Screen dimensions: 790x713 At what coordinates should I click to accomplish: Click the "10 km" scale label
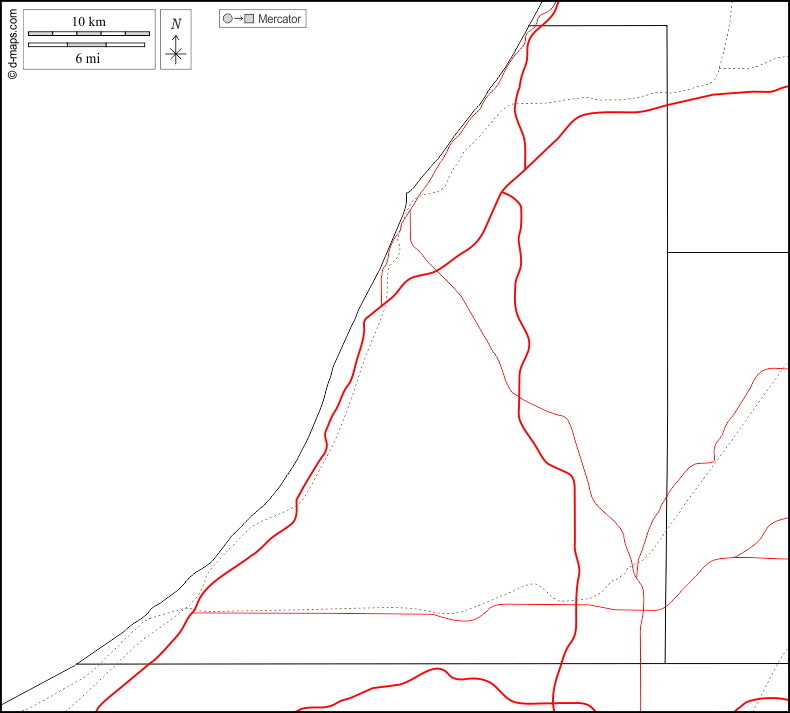tap(89, 21)
